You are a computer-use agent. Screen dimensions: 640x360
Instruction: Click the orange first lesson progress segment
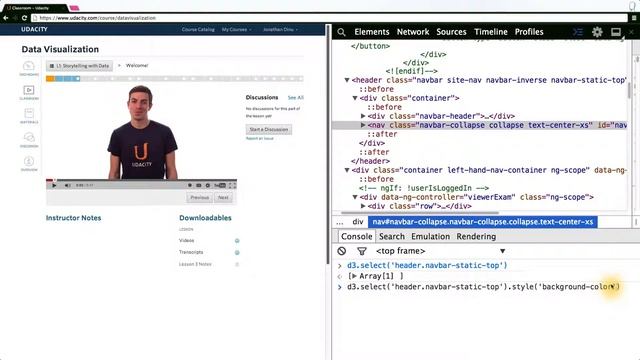coord(50,78)
